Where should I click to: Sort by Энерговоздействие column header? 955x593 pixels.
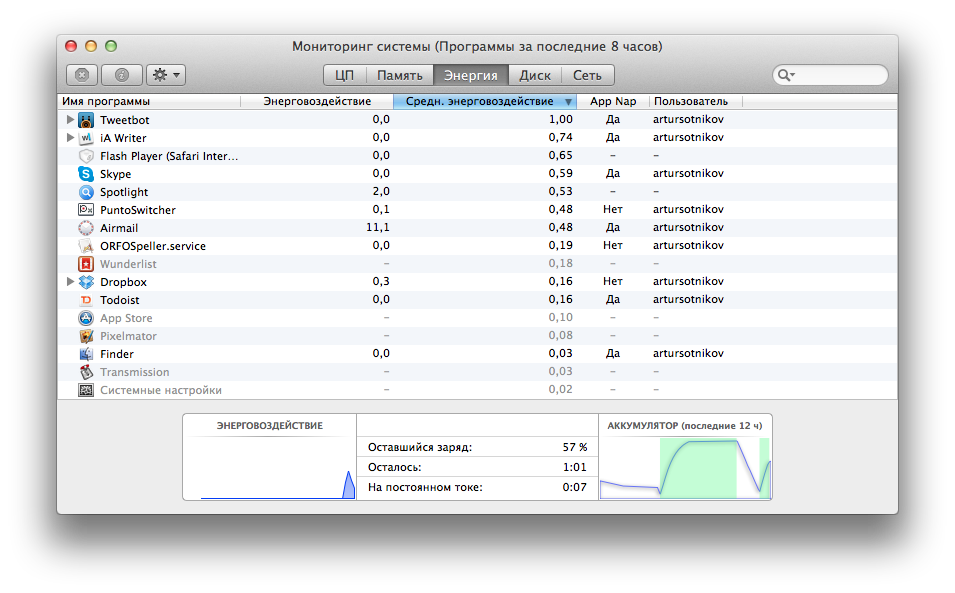coord(317,101)
